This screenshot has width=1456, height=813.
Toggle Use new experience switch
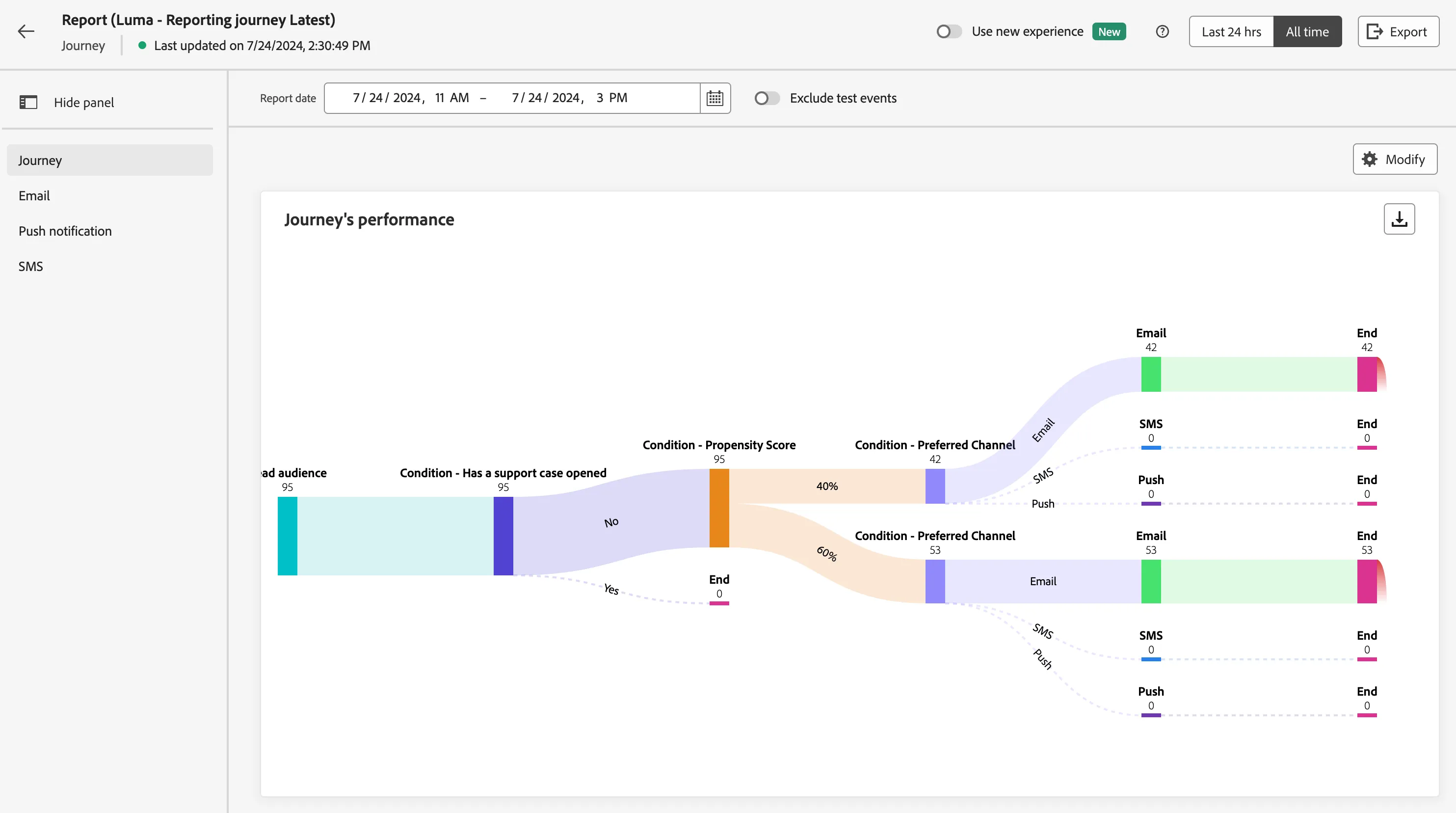[x=949, y=31]
